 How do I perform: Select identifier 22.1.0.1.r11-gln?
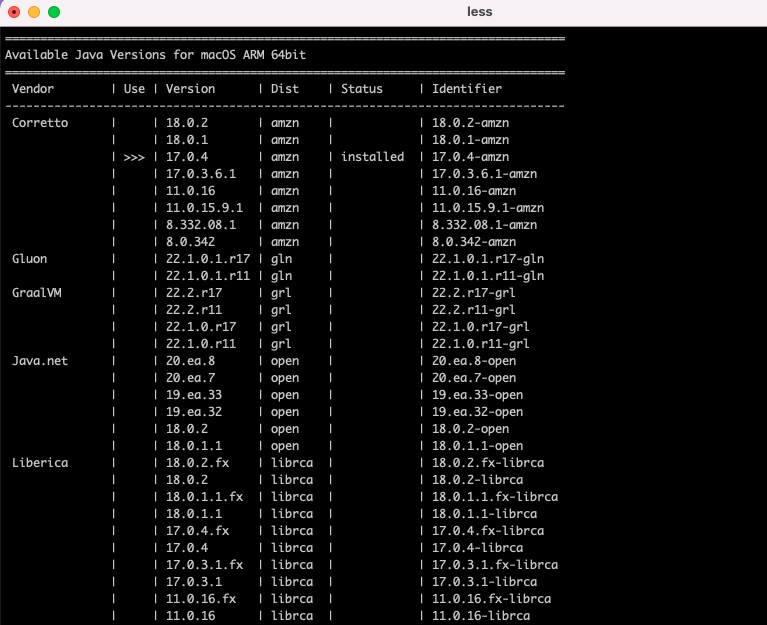(x=488, y=276)
